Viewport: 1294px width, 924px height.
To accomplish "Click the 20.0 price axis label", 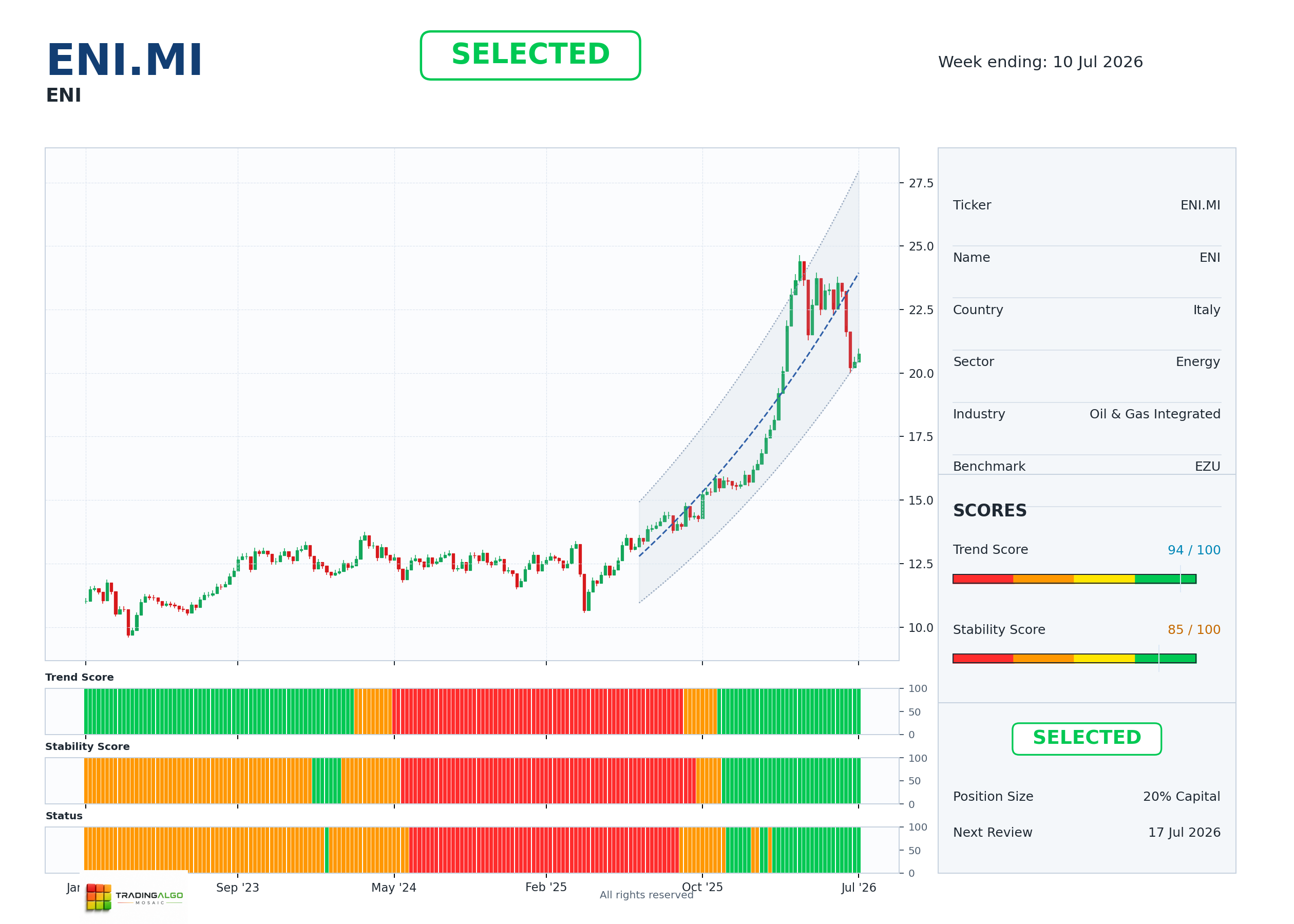I will tap(921, 374).
